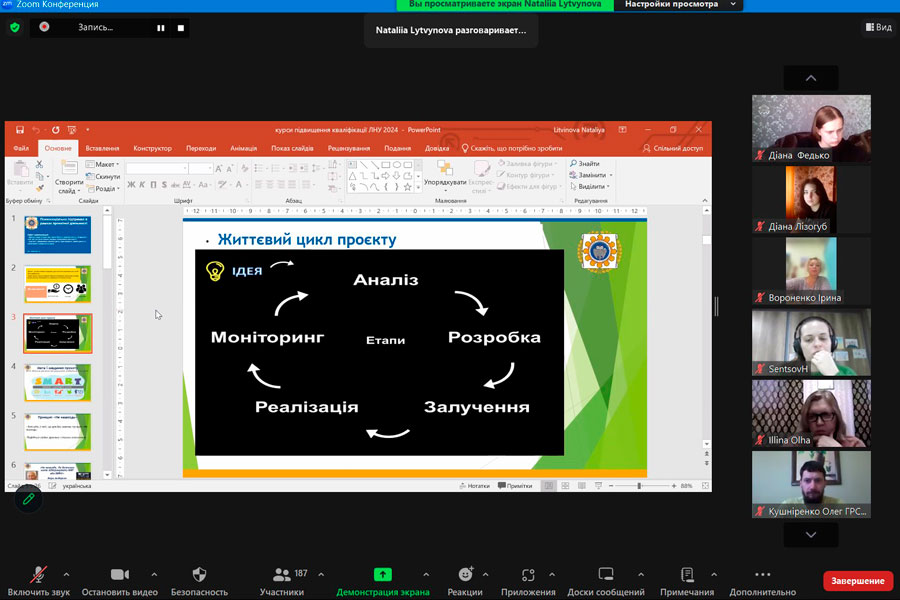This screenshot has height=600, width=900.
Task: Click Start From Beginning quick access icon
Action: (x=72, y=130)
